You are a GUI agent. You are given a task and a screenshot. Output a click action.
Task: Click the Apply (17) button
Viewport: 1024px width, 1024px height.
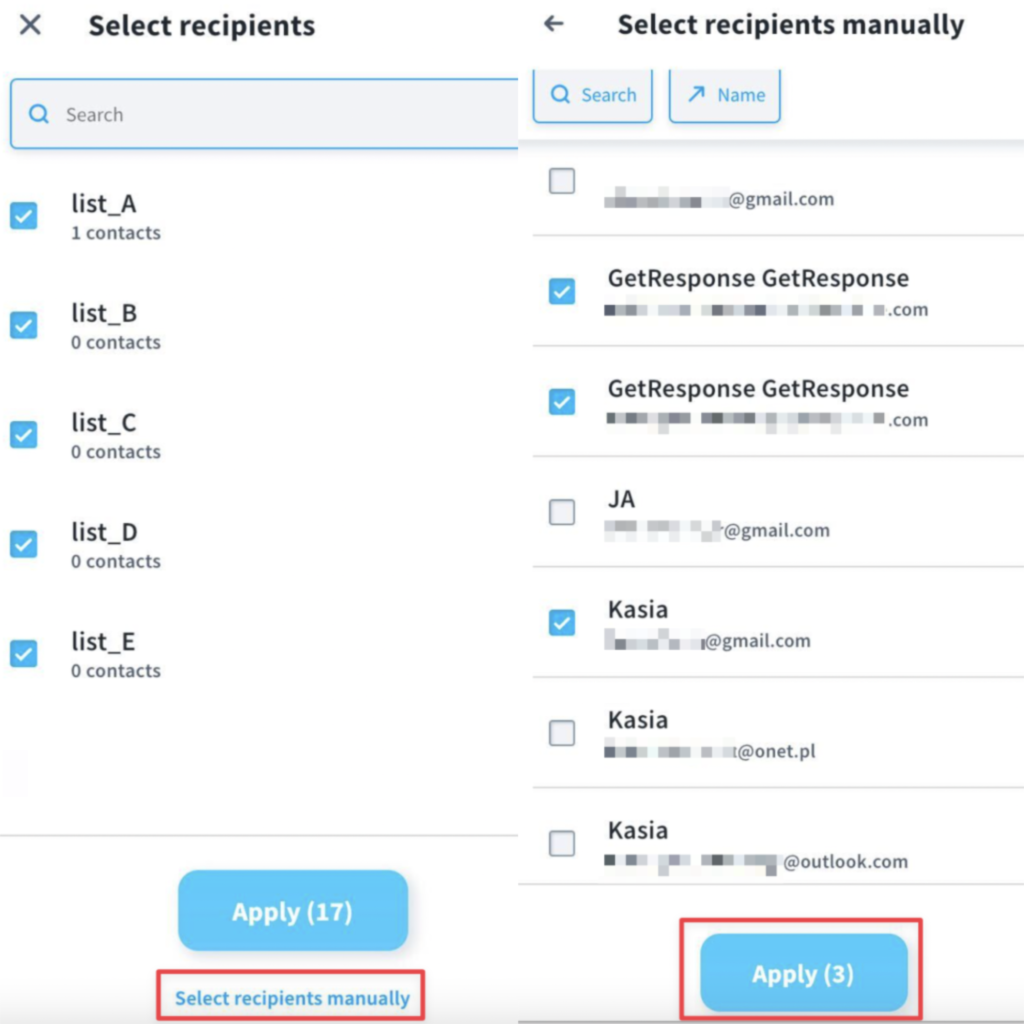tap(293, 910)
